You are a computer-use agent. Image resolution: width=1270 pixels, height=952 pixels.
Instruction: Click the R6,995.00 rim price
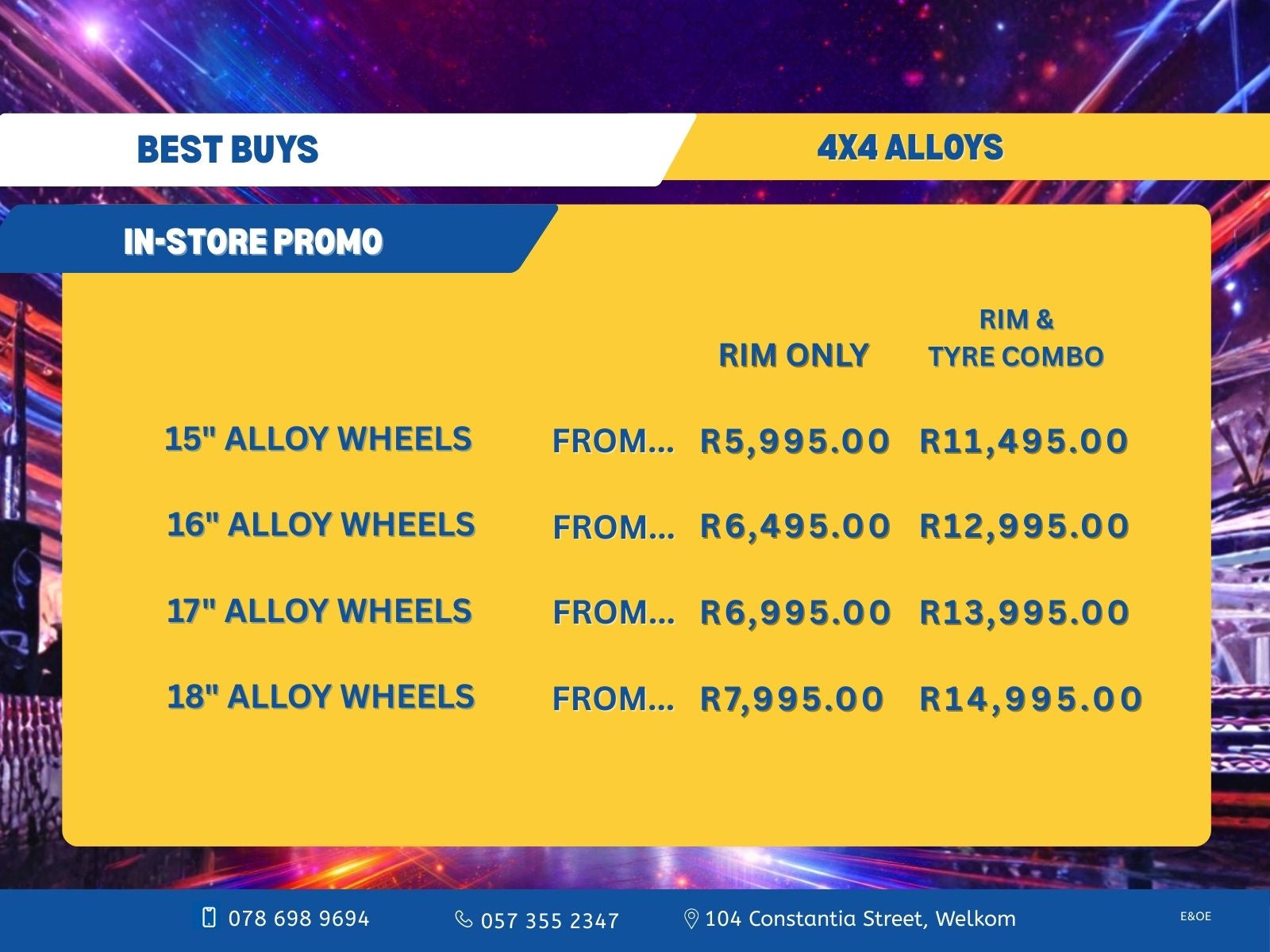795,612
